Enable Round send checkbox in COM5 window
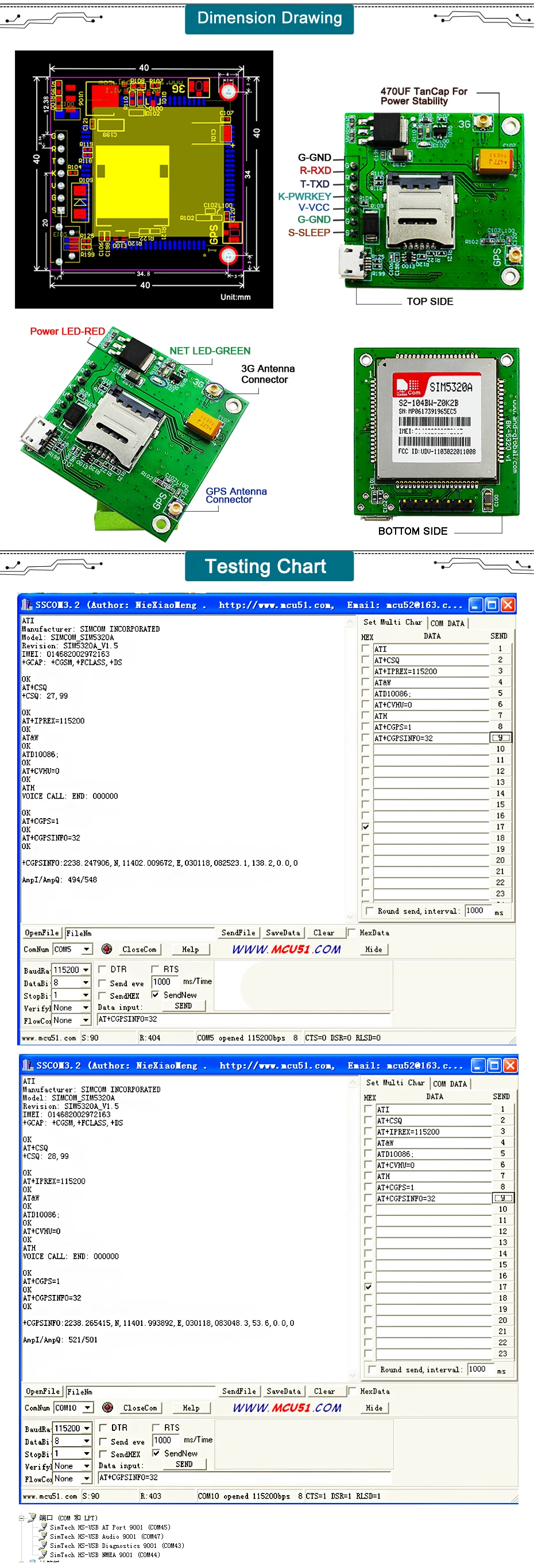The width and height of the screenshot is (534, 1568). [x=369, y=911]
